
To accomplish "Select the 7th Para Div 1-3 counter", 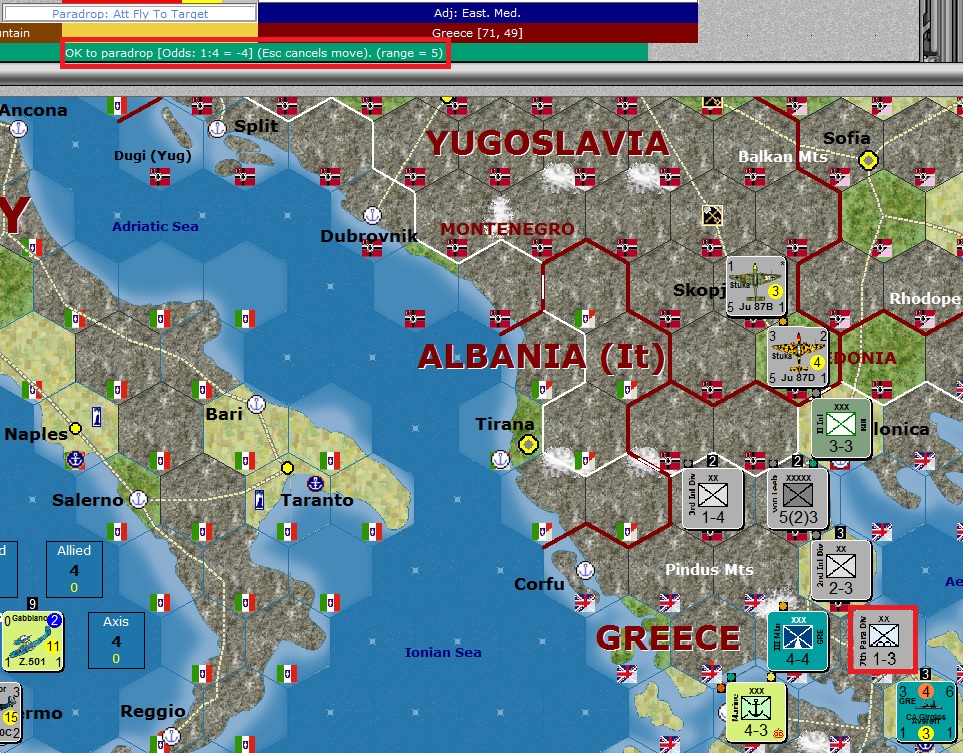I will tap(883, 640).
